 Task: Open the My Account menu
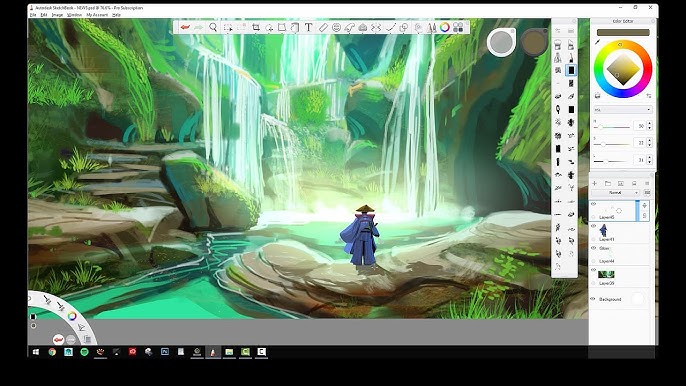(x=97, y=15)
